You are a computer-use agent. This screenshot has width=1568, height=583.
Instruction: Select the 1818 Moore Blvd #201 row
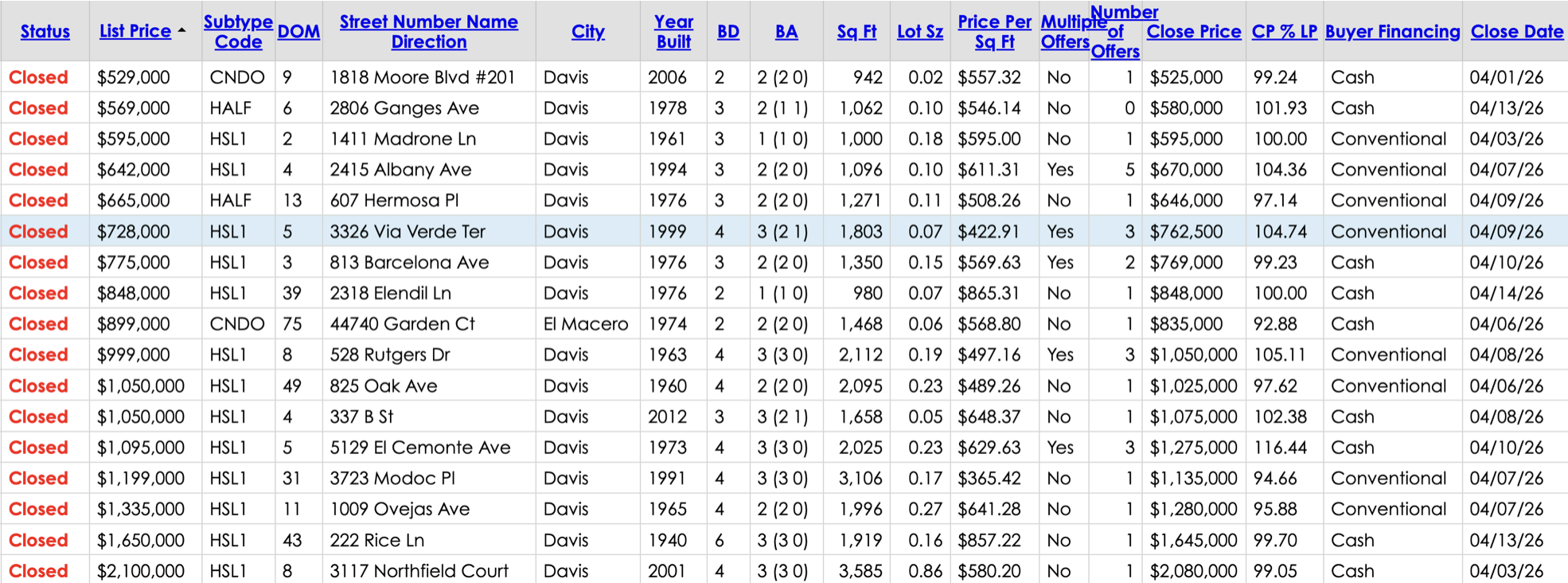422,77
